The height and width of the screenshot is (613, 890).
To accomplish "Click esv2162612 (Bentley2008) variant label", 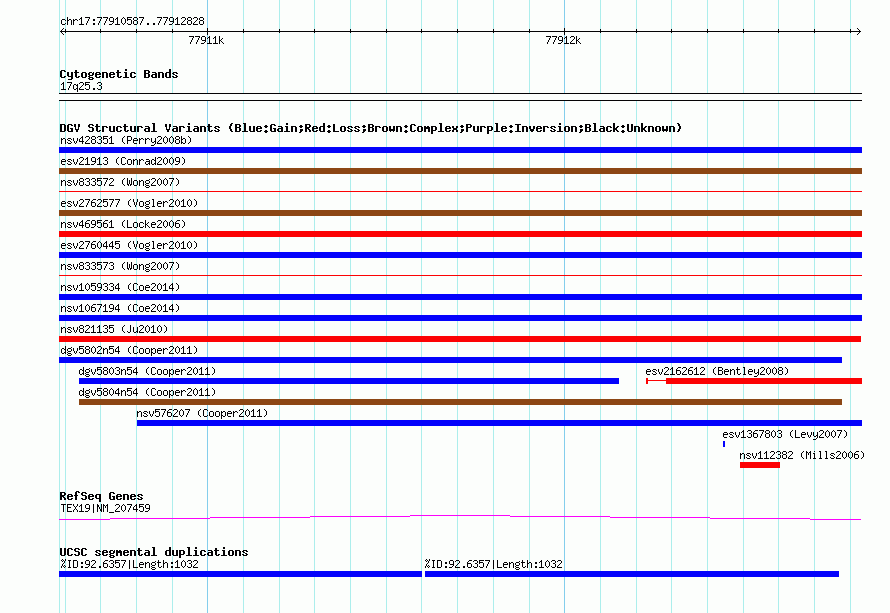I will (717, 371).
